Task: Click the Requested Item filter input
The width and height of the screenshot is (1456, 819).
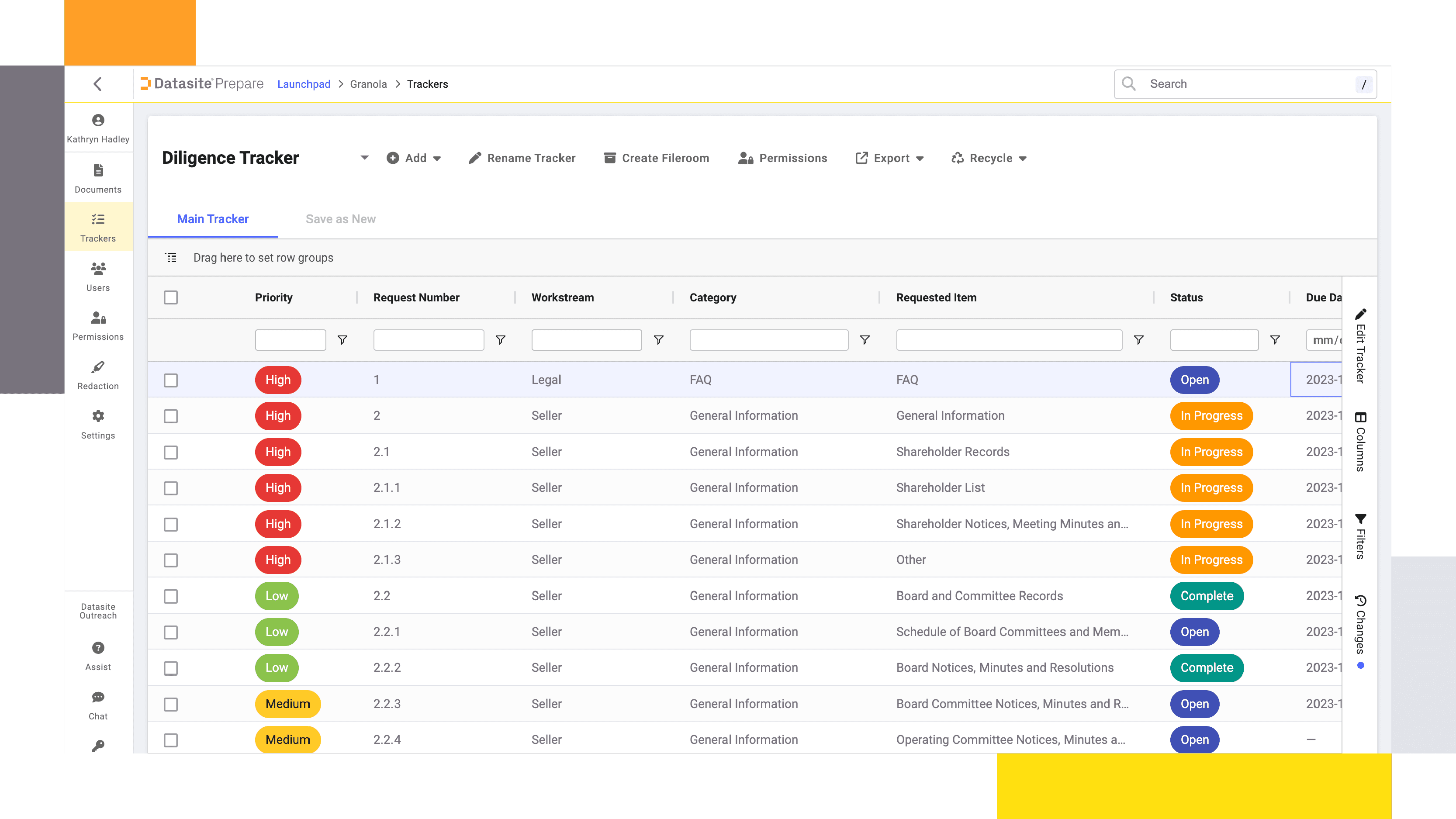Action: pyautogui.click(x=1009, y=340)
